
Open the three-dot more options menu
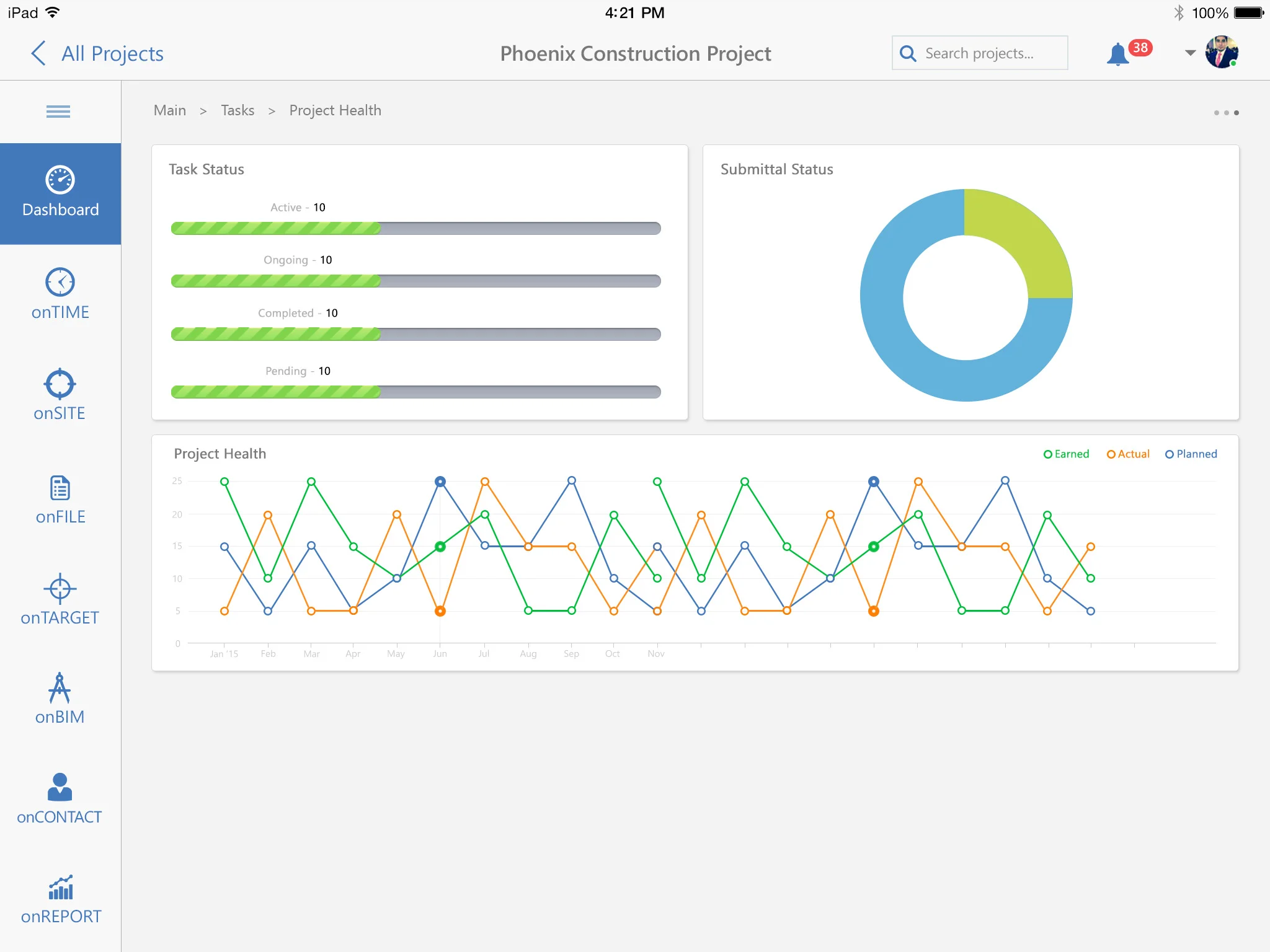point(1226,113)
